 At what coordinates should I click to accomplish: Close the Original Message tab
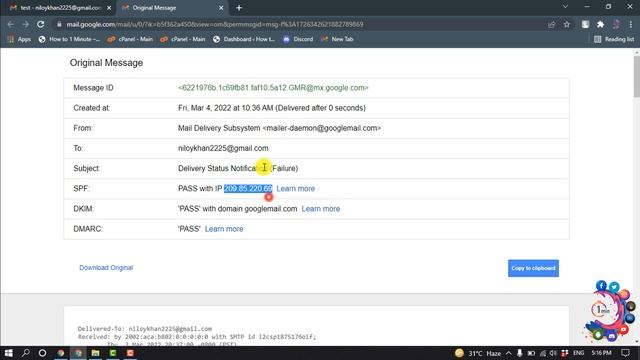coord(221,8)
